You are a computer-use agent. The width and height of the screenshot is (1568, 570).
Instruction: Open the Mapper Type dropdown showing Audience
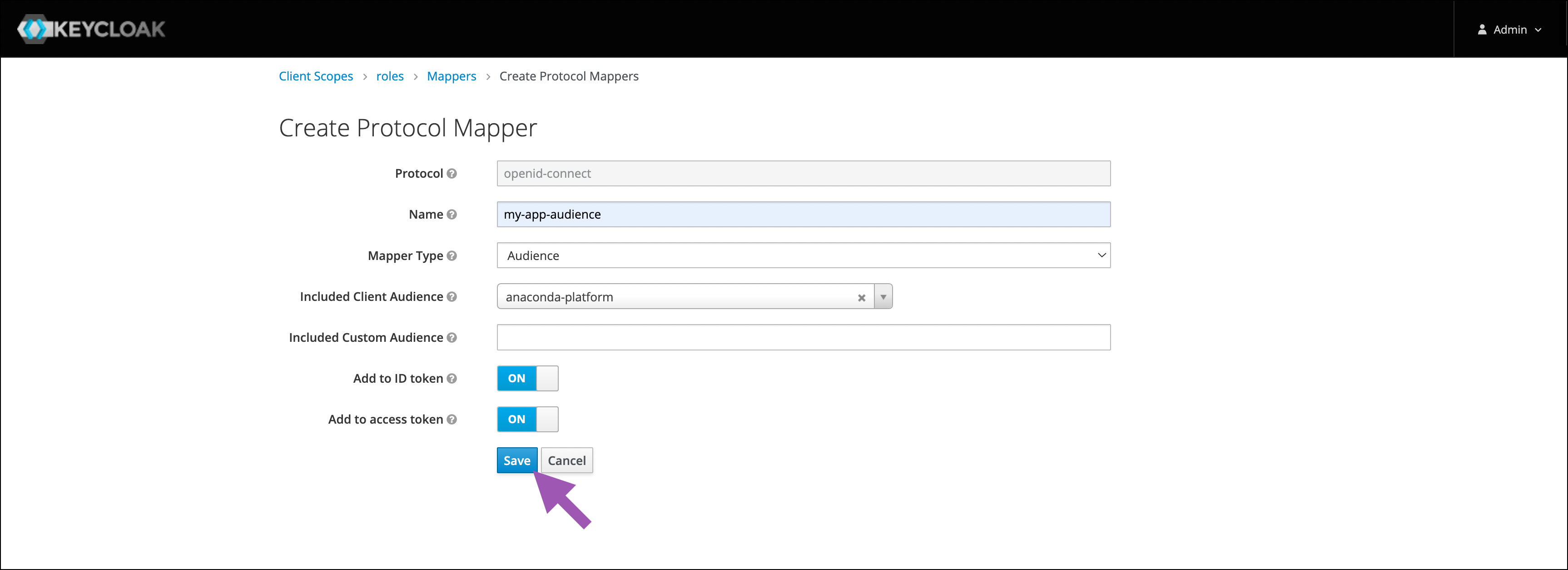click(803, 256)
